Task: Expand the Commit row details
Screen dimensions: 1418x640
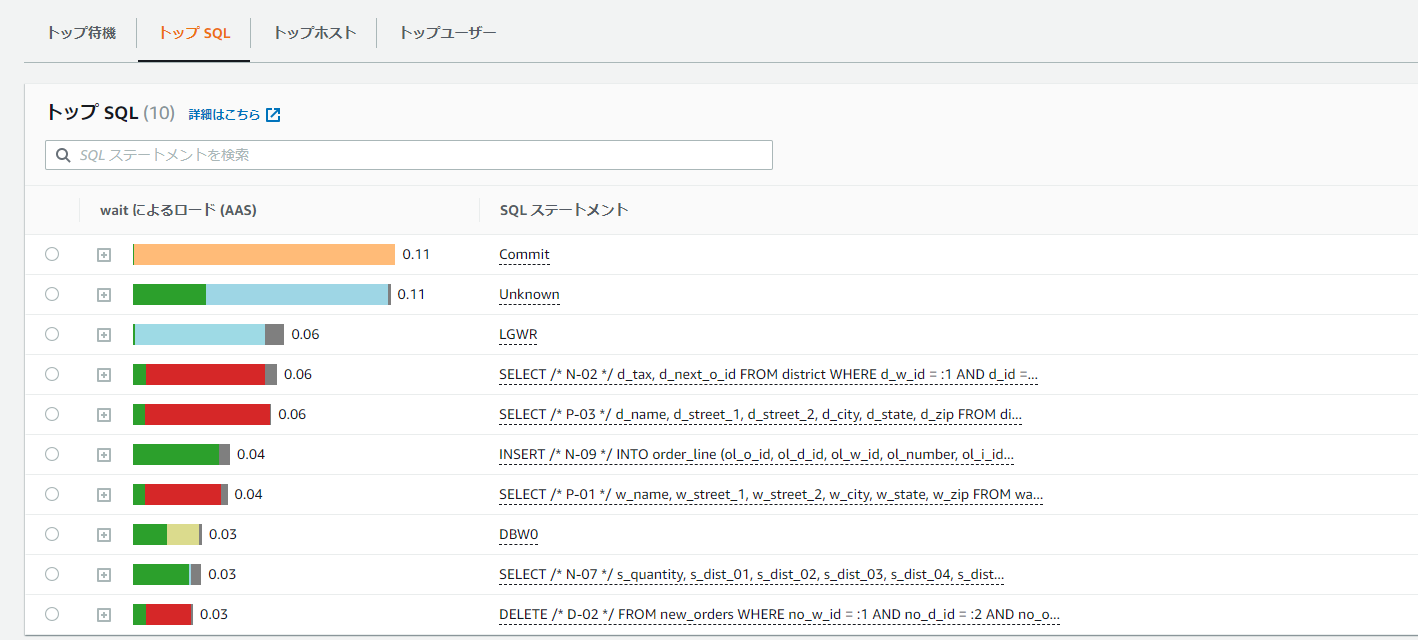Action: coord(104,255)
